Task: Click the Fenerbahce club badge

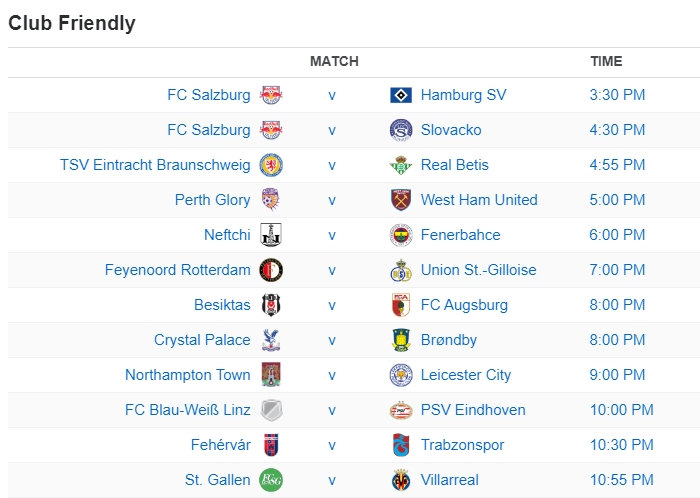Action: (401, 235)
